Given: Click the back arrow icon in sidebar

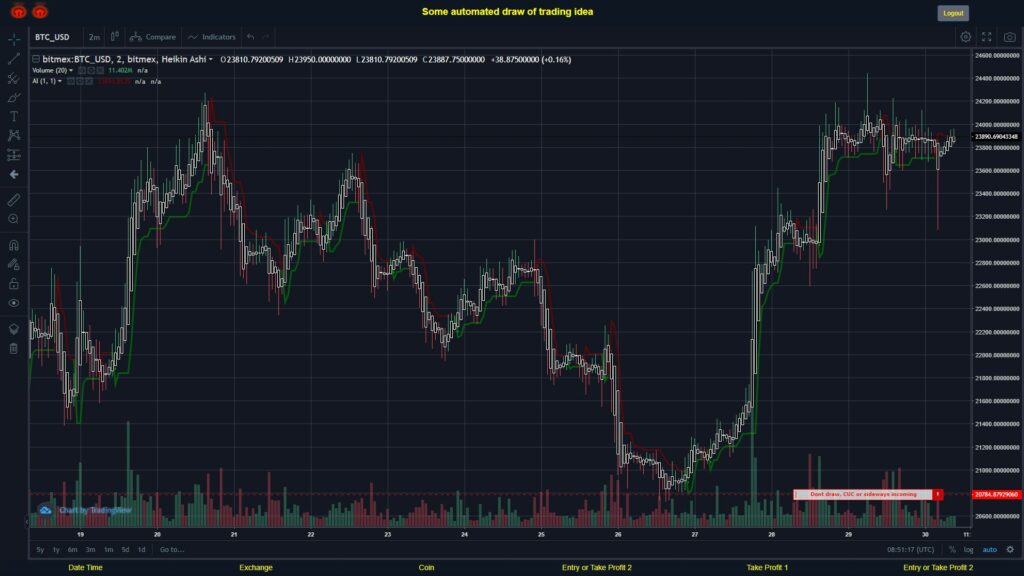Looking at the screenshot, I should (14, 174).
